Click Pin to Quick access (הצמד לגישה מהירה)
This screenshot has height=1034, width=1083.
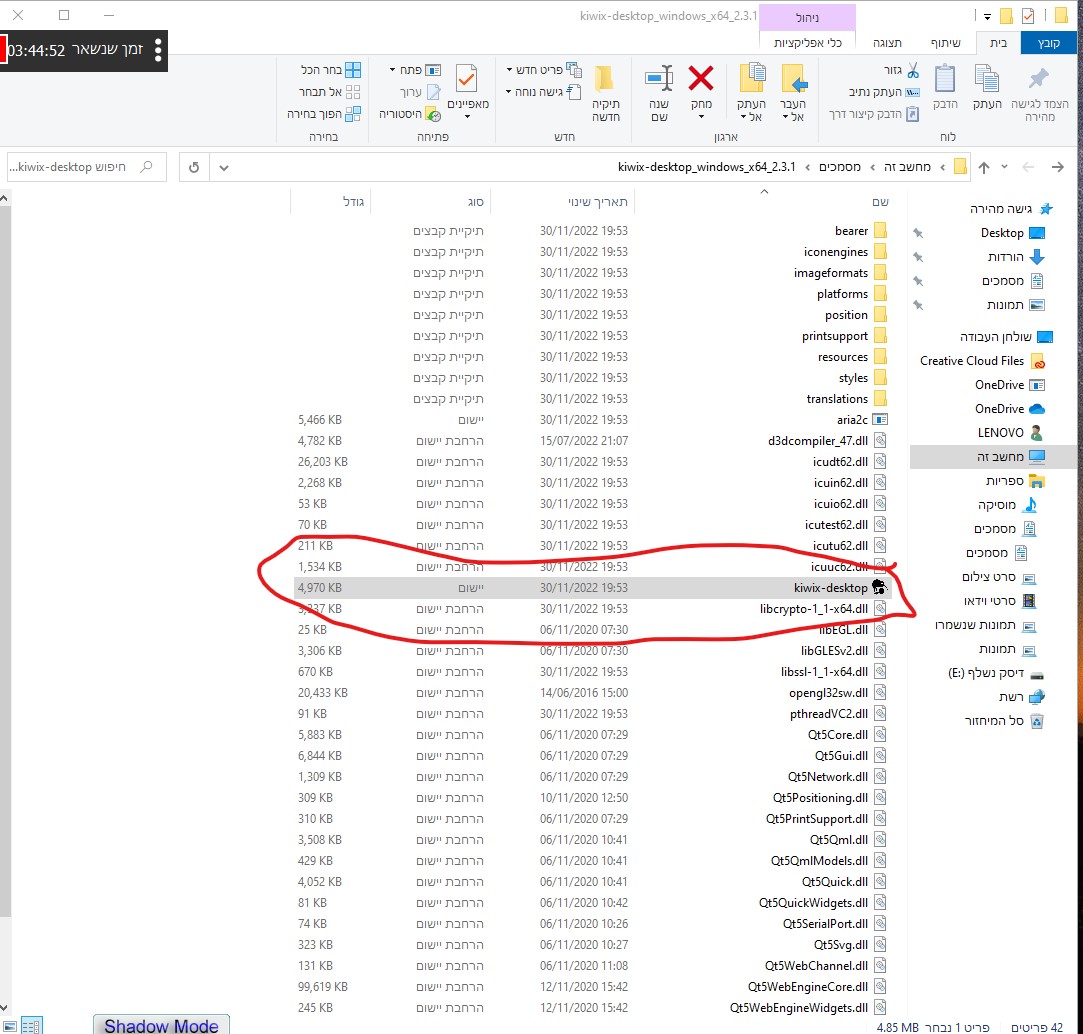(1039, 94)
